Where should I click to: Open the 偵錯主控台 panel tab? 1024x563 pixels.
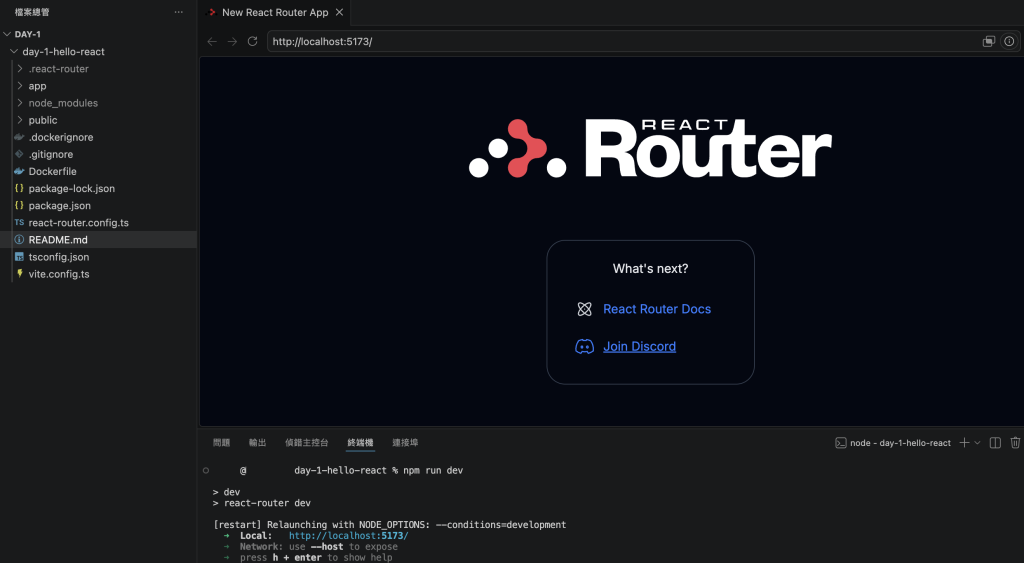(x=306, y=442)
